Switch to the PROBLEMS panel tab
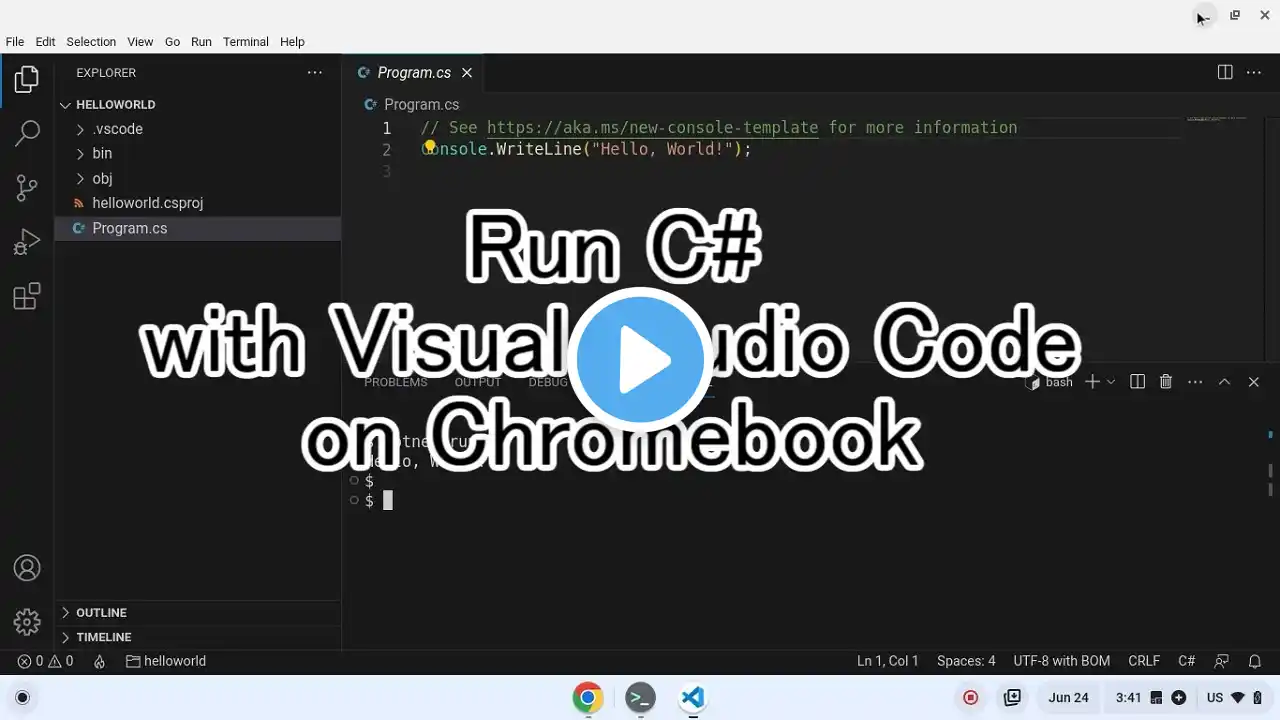This screenshot has width=1280, height=720. (395, 382)
